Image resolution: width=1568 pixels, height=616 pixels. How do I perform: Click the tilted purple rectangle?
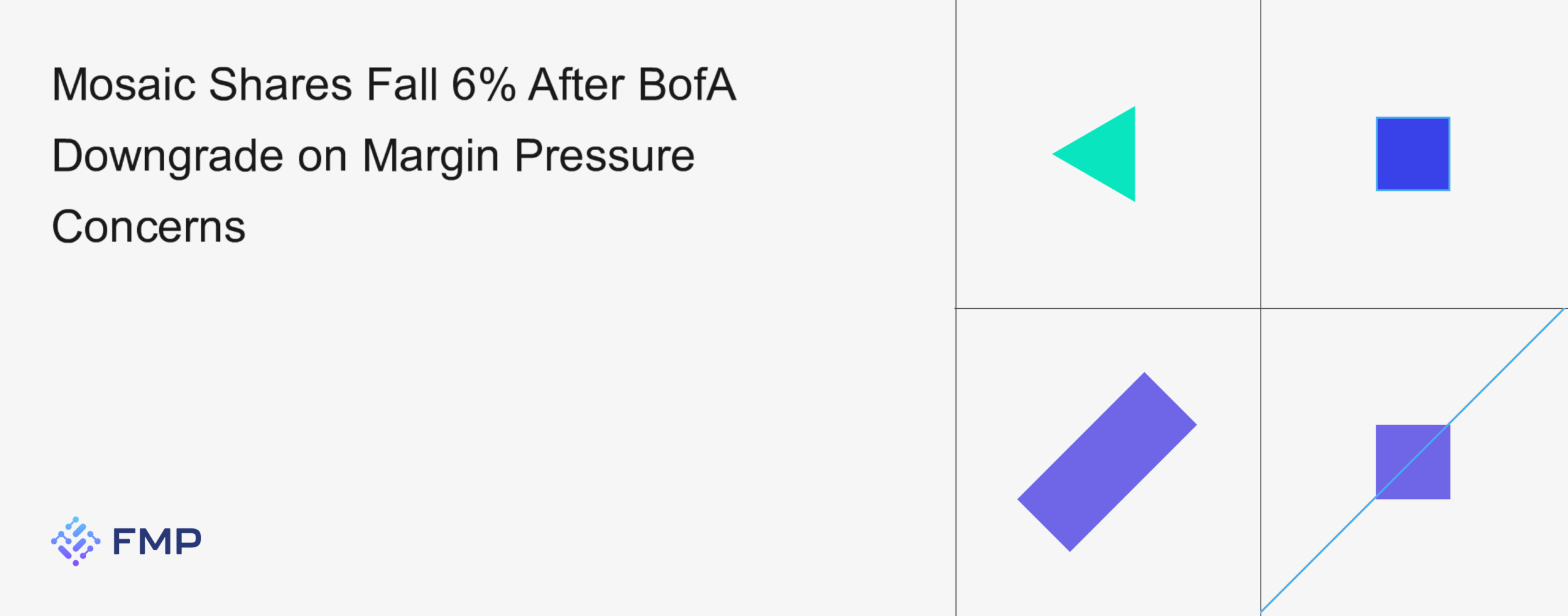(x=1107, y=462)
